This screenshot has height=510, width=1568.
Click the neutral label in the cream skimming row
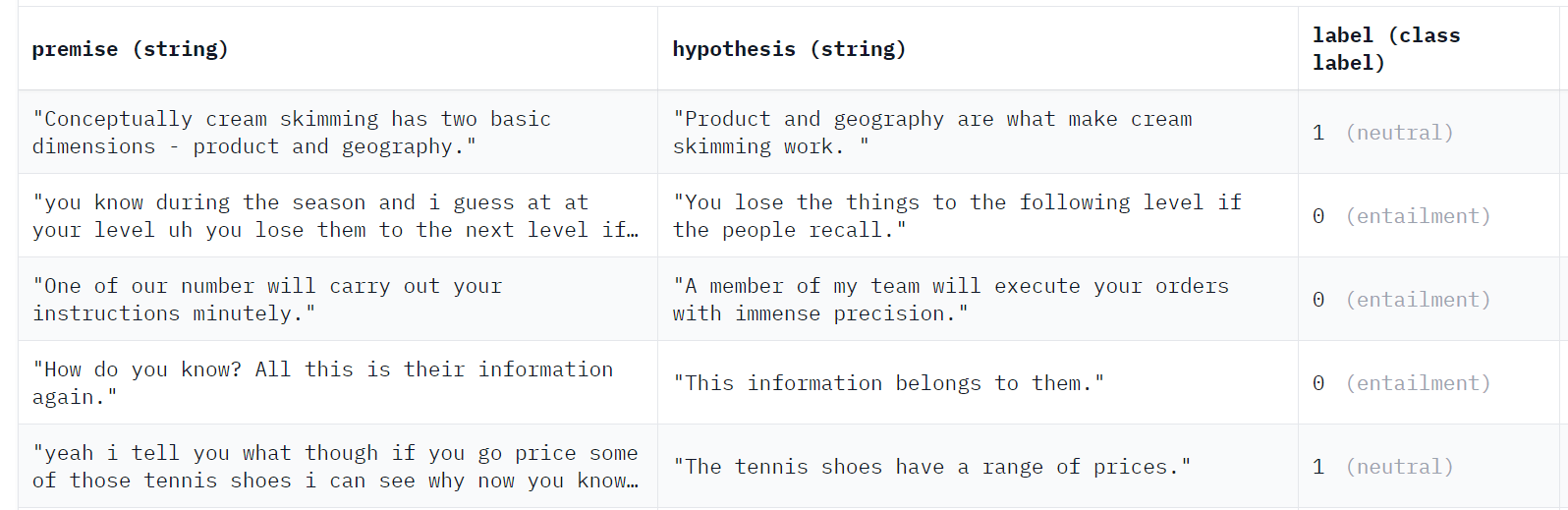point(1399,133)
